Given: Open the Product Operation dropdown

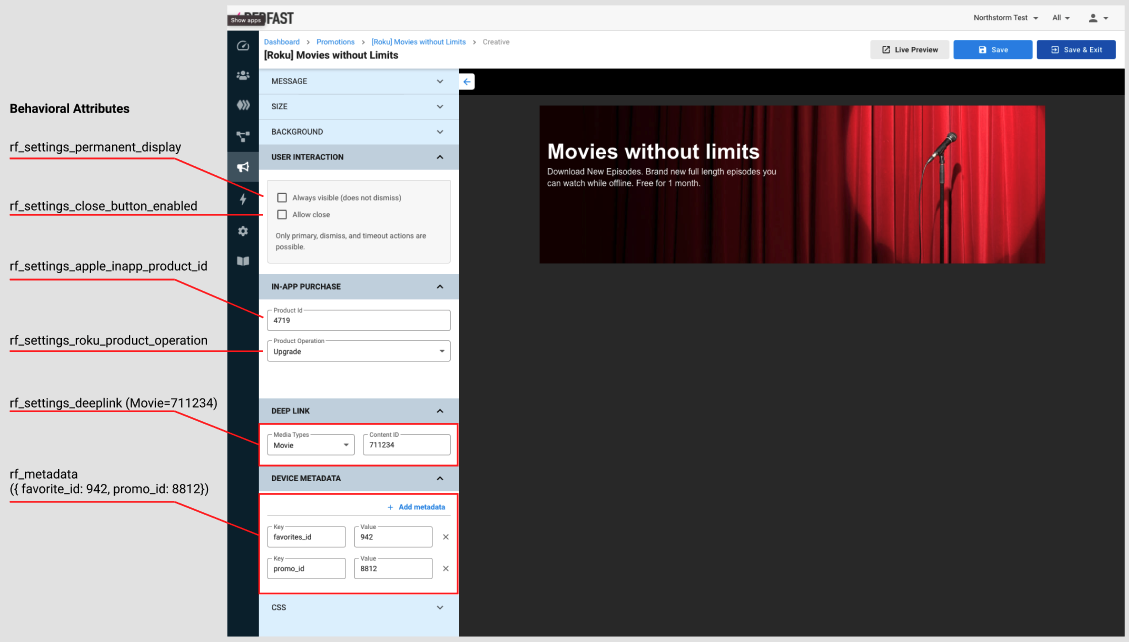Looking at the screenshot, I should coord(359,351).
